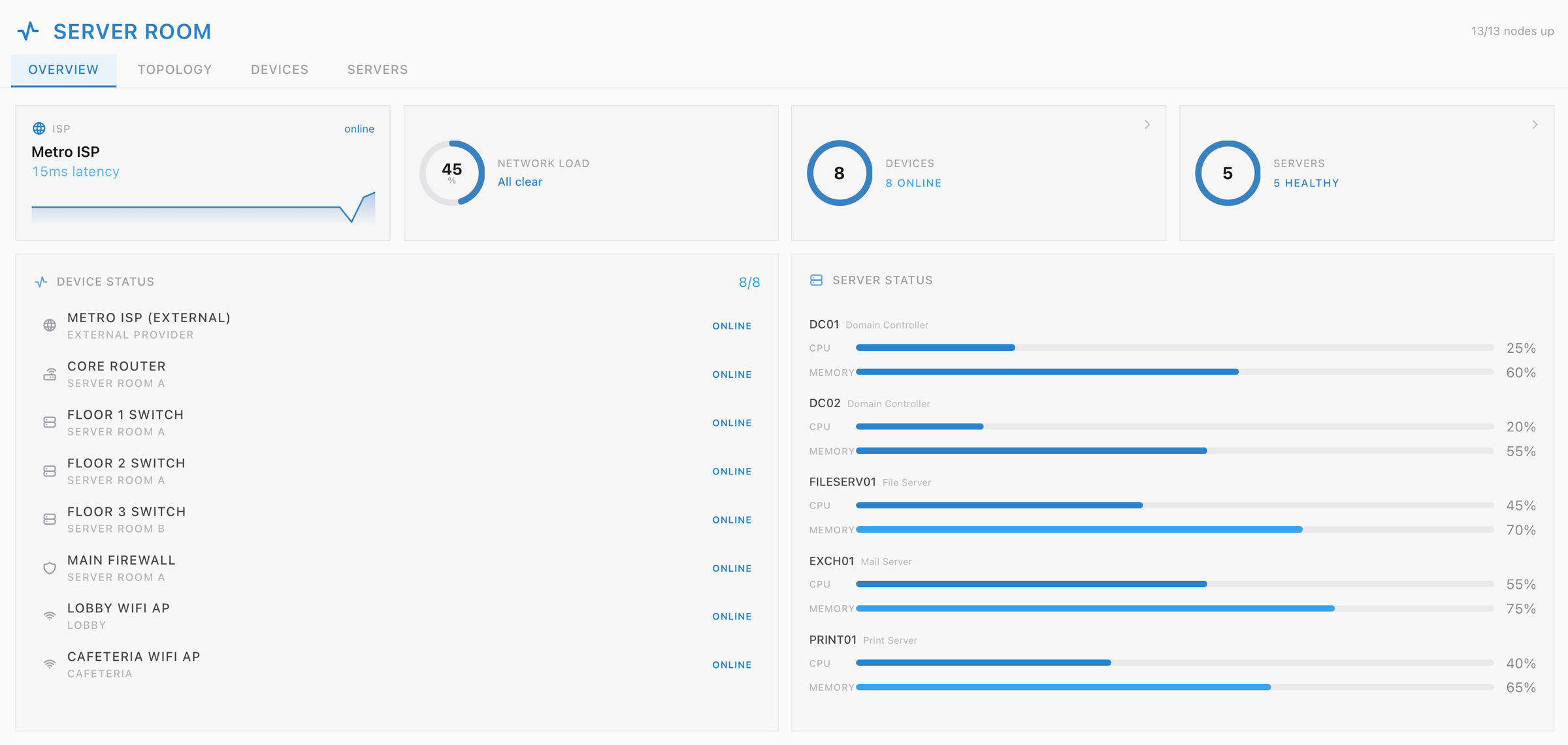The height and width of the screenshot is (745, 1568).
Task: Click the FILESERV01 server name
Action: pos(842,482)
